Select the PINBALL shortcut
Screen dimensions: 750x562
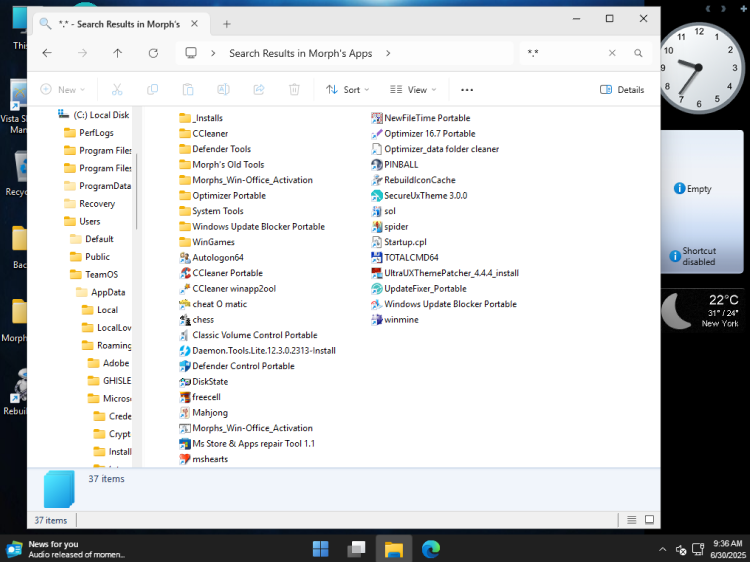click(395, 165)
